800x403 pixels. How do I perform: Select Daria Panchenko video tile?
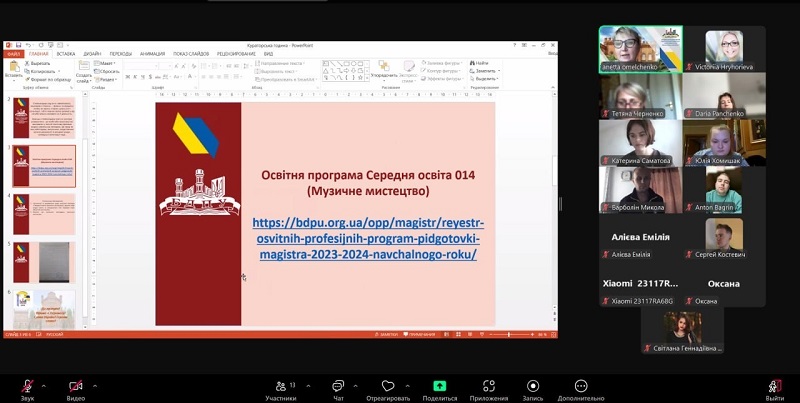click(x=724, y=96)
